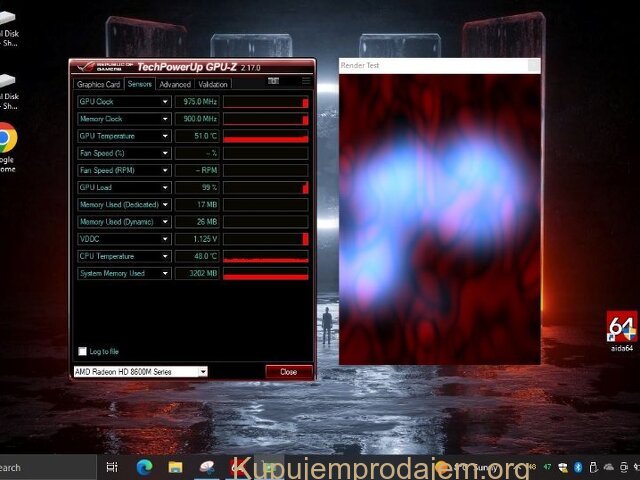Screen dimensions: 640x480
Task: Switch to the Advanced tab
Action: pyautogui.click(x=174, y=85)
